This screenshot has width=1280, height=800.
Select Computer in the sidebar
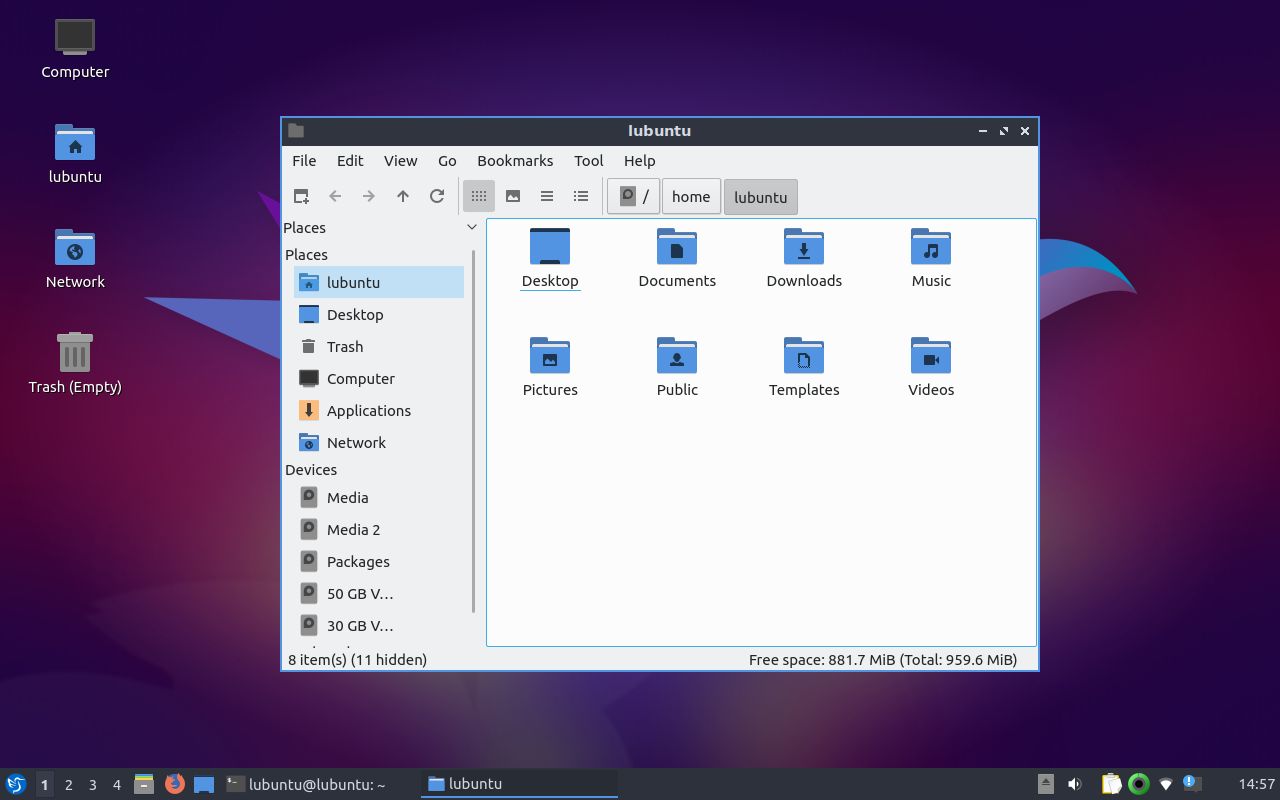tap(379, 378)
